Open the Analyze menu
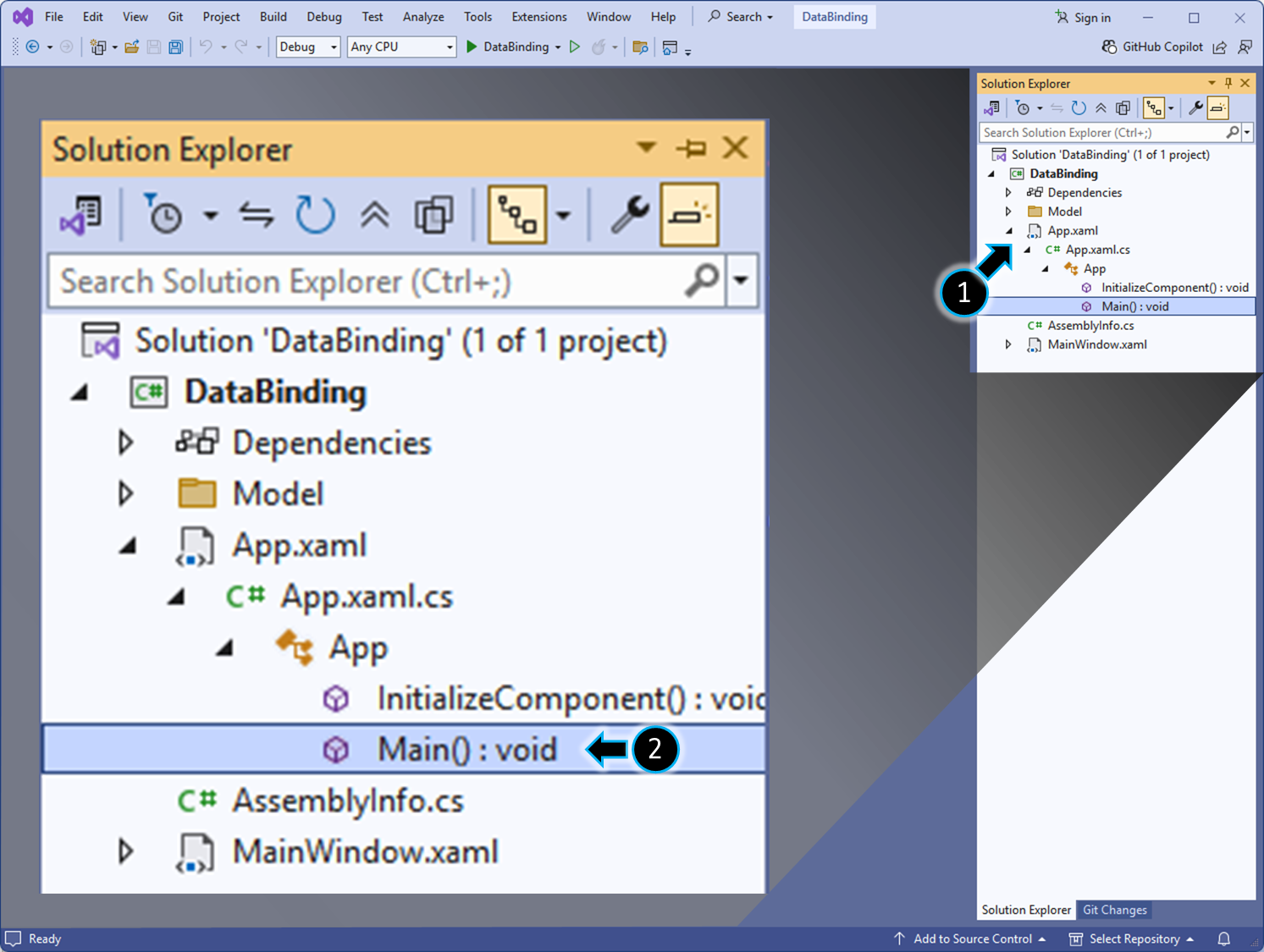 point(423,17)
